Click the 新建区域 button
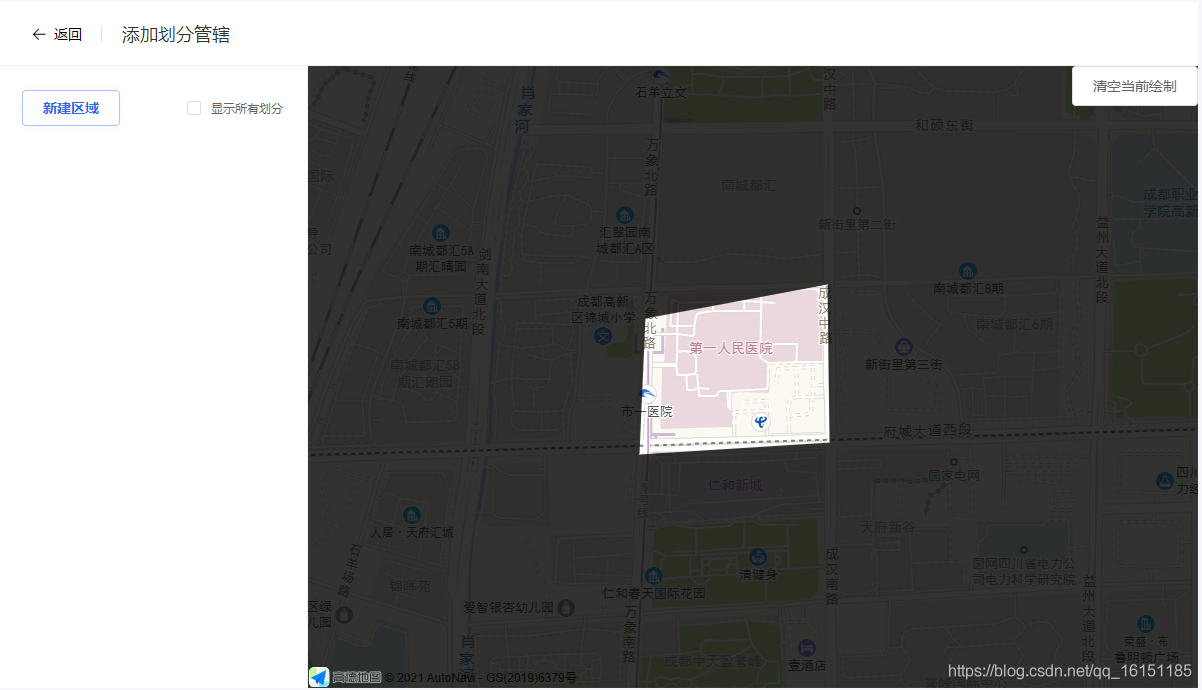 pos(71,108)
